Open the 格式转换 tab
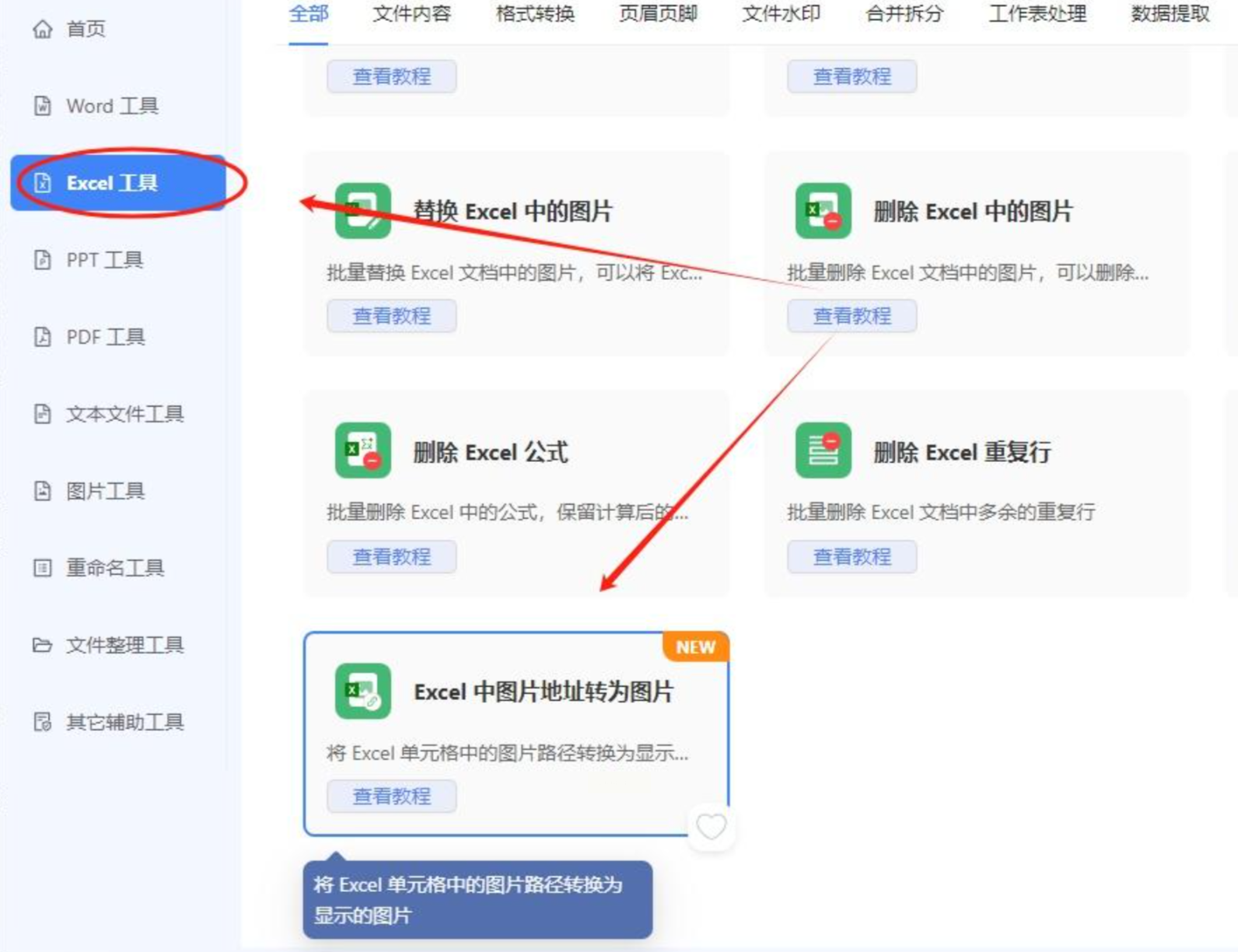This screenshot has width=1238, height=952. [x=535, y=14]
